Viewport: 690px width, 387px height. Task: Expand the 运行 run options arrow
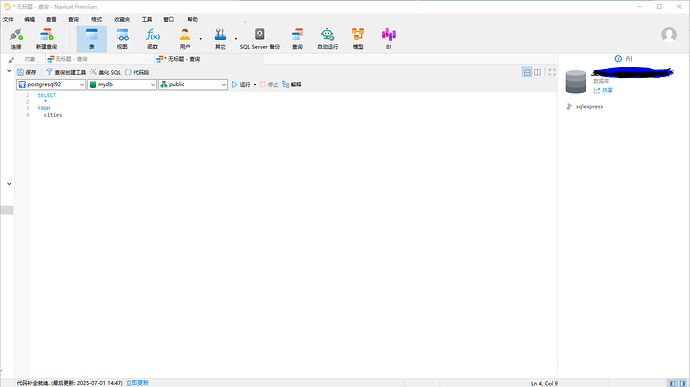pyautogui.click(x=255, y=85)
